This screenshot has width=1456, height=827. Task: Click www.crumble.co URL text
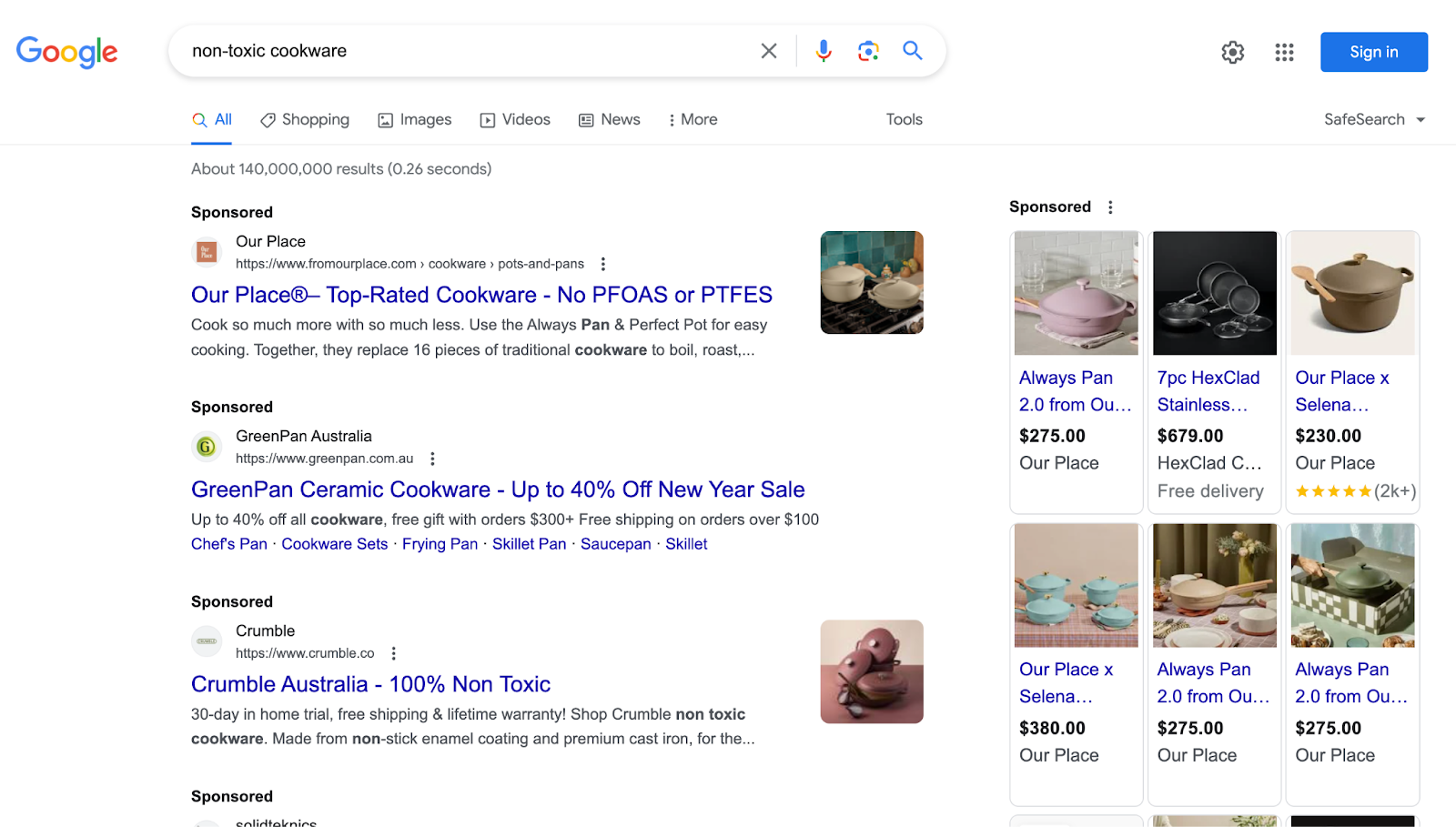[305, 653]
